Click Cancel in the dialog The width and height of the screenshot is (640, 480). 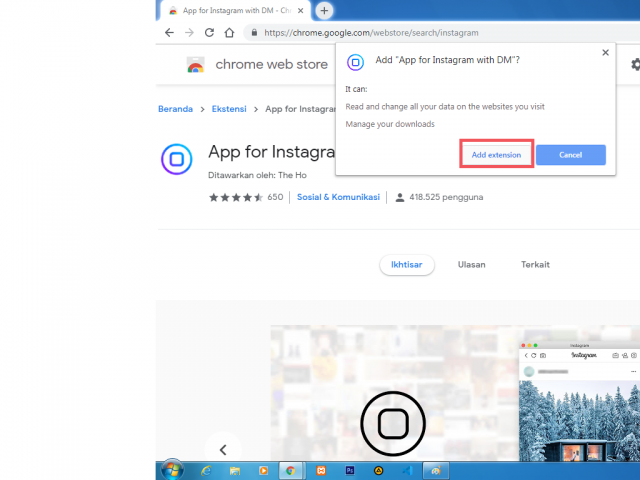coord(571,155)
